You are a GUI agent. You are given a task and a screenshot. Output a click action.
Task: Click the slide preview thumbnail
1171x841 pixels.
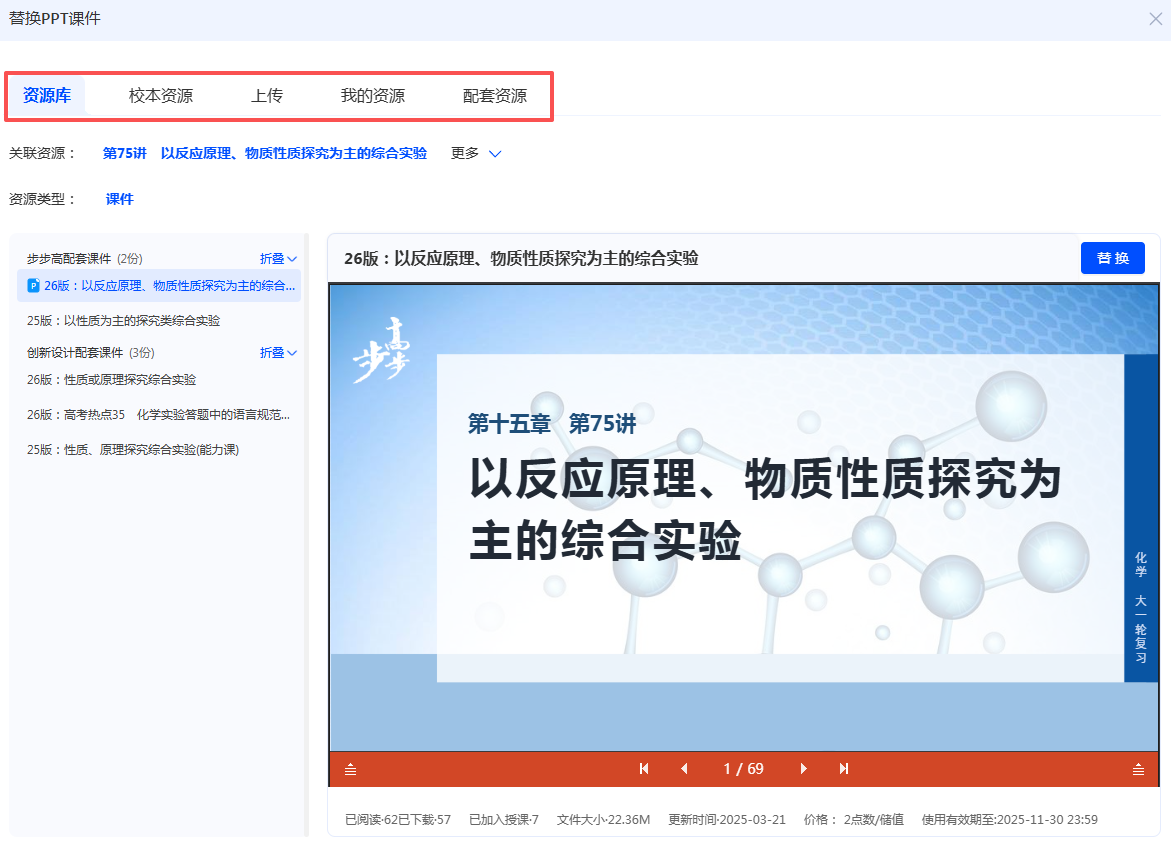tap(744, 518)
